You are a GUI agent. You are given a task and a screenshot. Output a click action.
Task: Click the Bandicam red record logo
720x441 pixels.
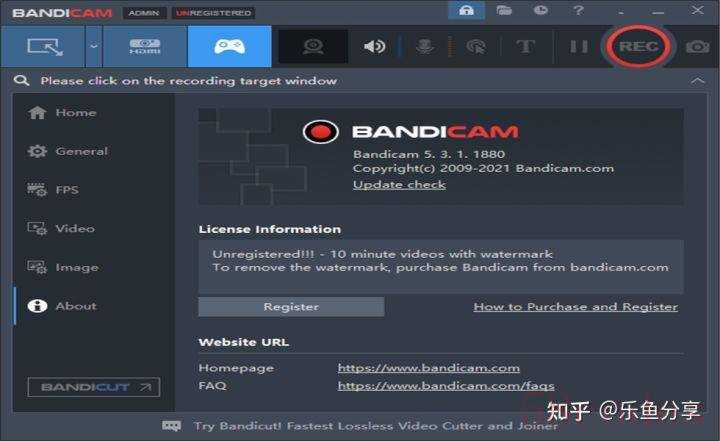321,132
